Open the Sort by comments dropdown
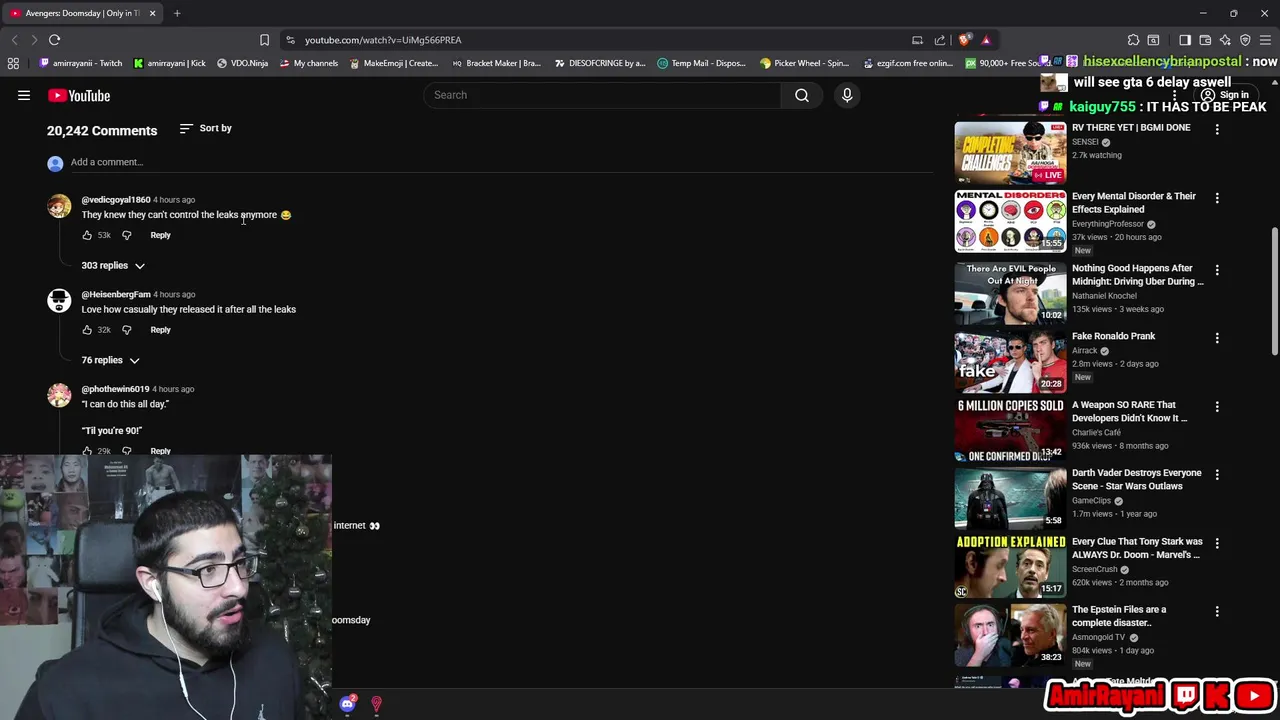Screen dimensions: 1280x720 (205, 128)
